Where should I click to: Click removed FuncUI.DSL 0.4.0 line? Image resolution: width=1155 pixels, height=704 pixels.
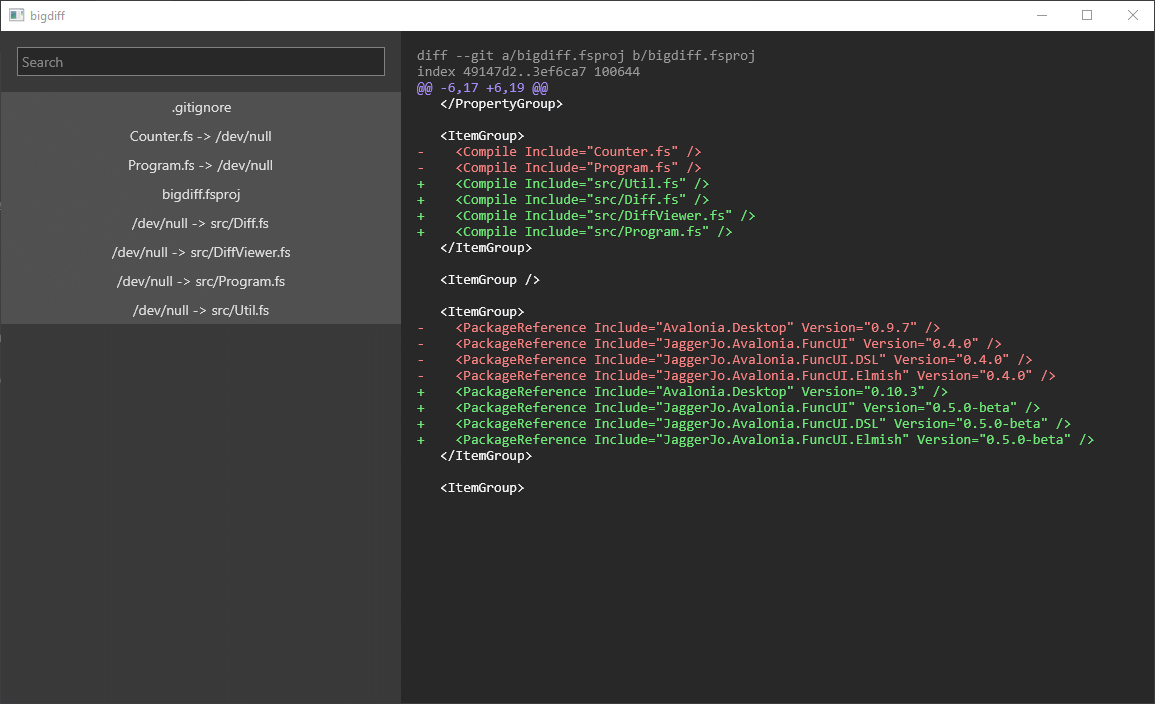tap(725, 360)
